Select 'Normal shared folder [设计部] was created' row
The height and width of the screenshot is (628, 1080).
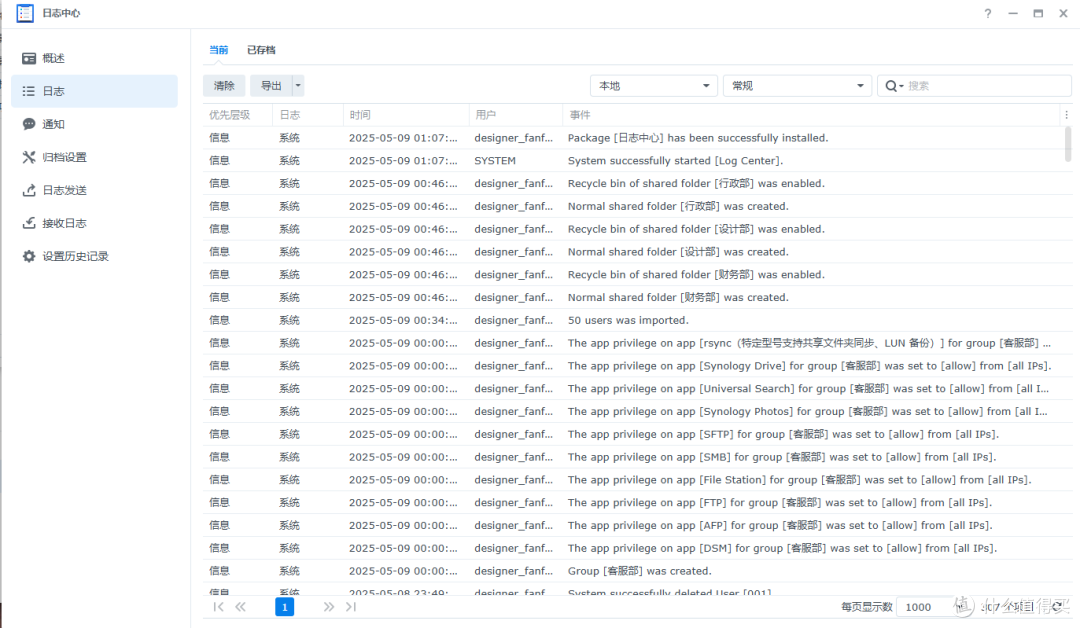click(x=638, y=252)
